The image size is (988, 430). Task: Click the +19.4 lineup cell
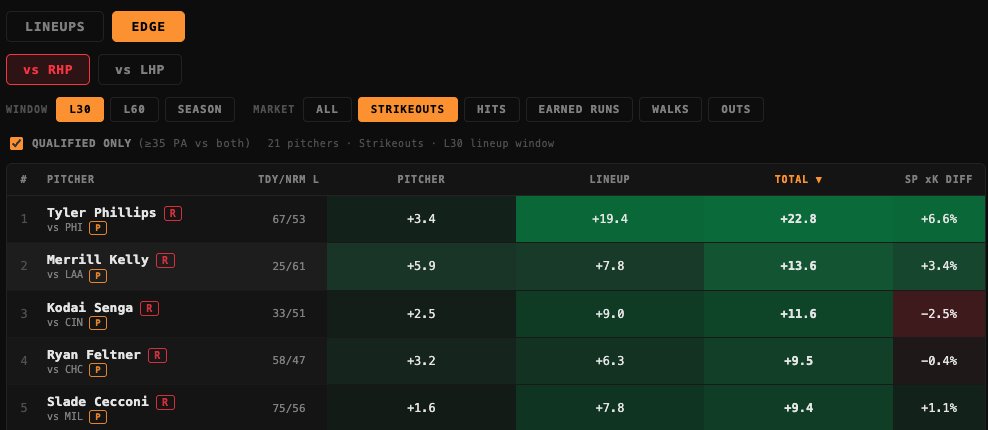pyautogui.click(x=609, y=219)
